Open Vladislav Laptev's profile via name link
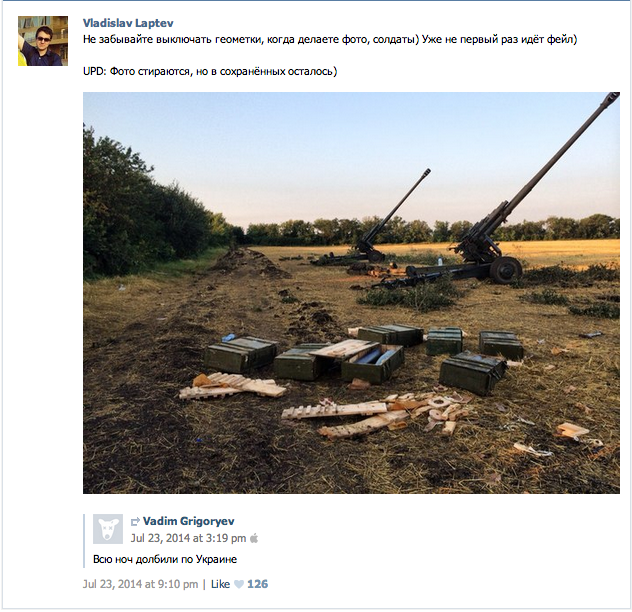The width and height of the screenshot is (632, 612). (x=128, y=23)
